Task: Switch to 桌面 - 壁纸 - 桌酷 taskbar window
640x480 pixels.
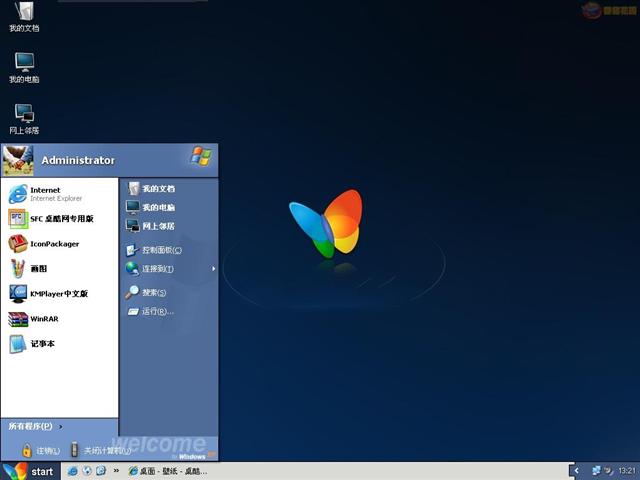Action: tap(168, 471)
